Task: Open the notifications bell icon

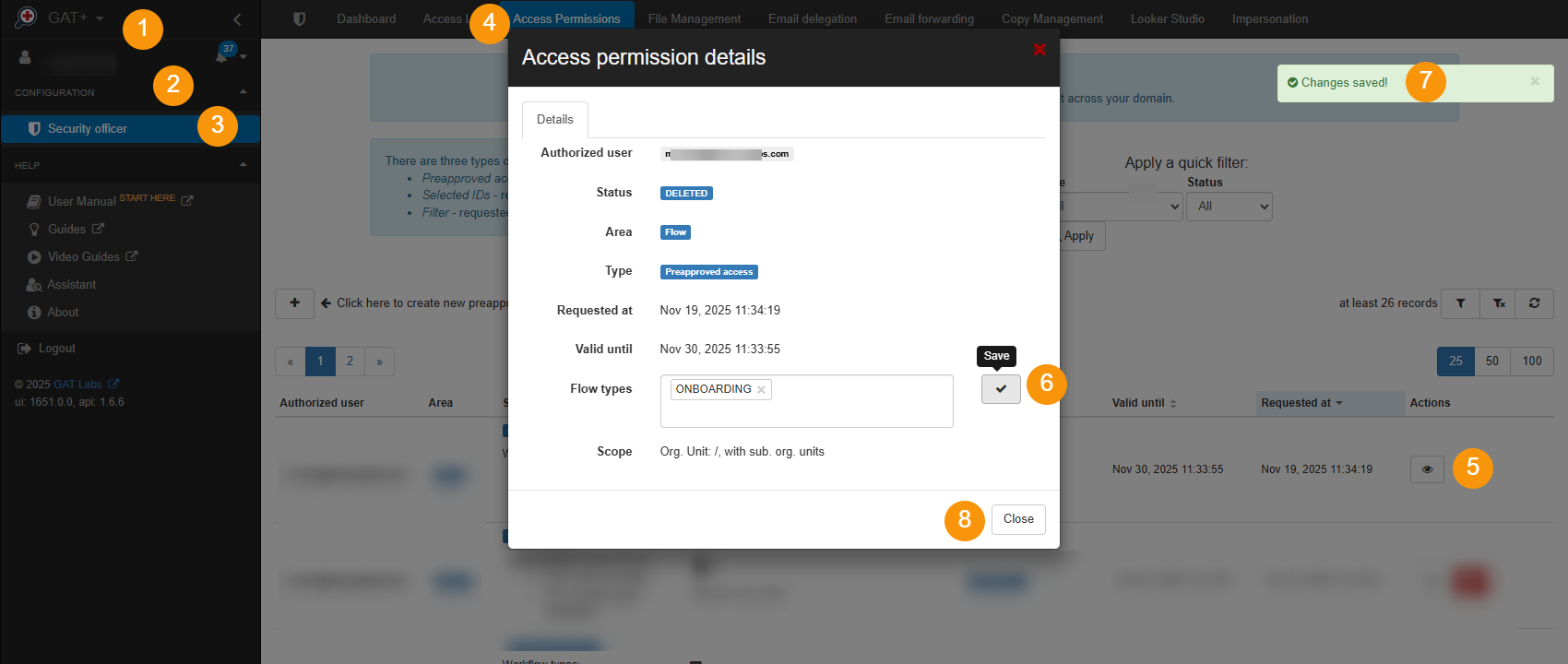Action: 221,57
